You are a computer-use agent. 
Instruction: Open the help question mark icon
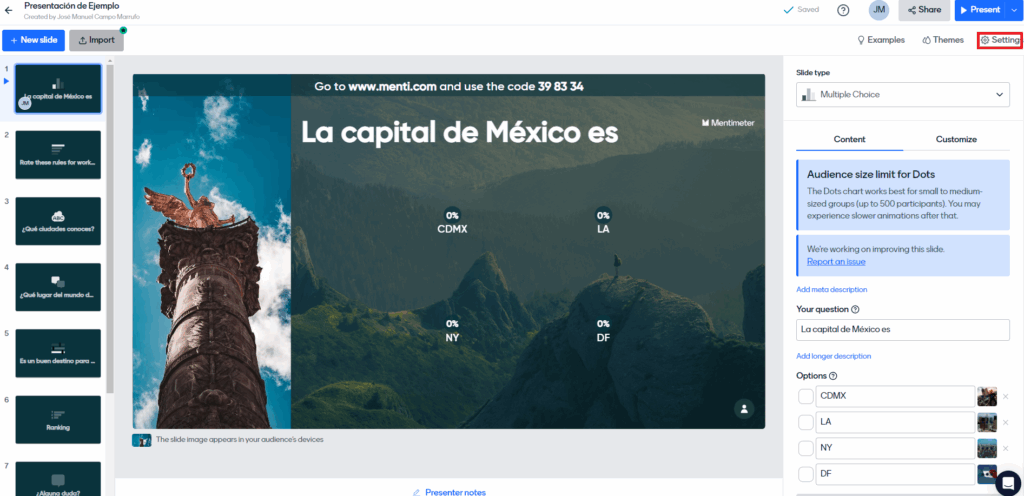click(843, 10)
